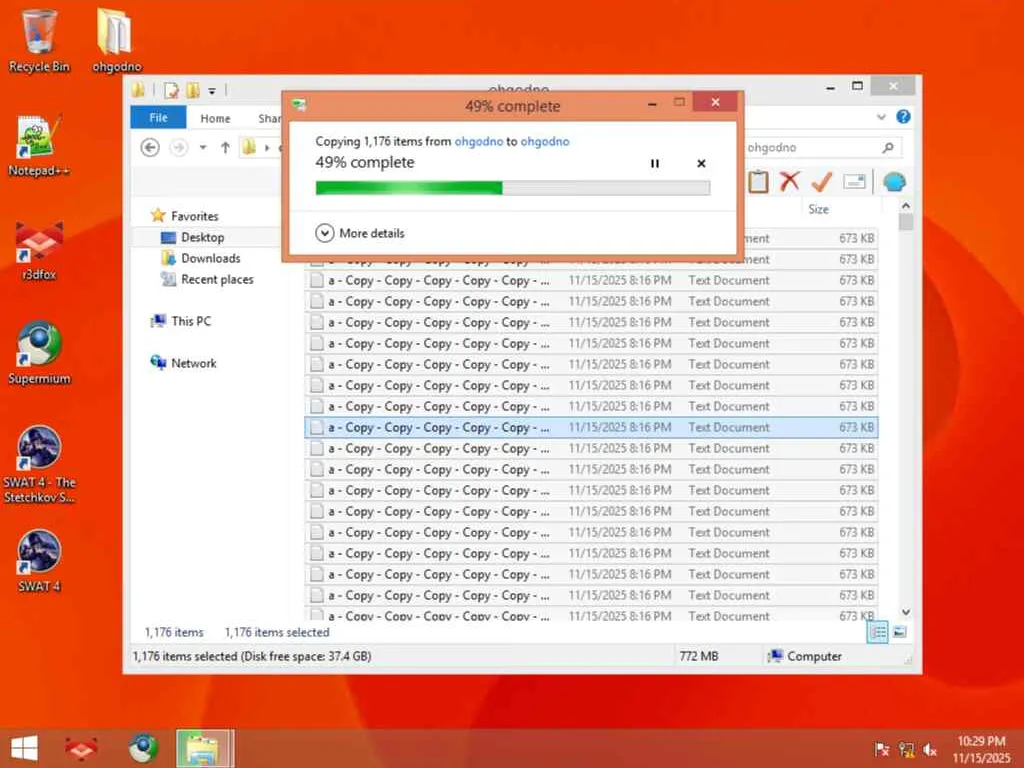
Task: Open Classic Shell settings via shell icon
Action: [x=895, y=182]
